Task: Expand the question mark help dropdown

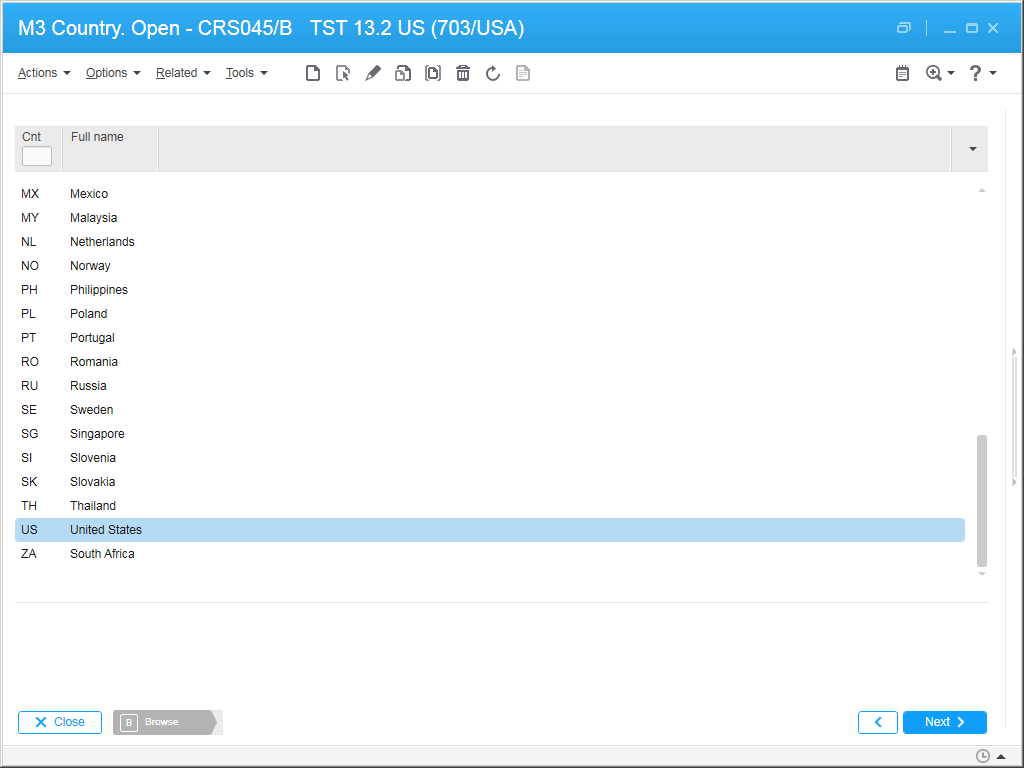Action: [982, 73]
